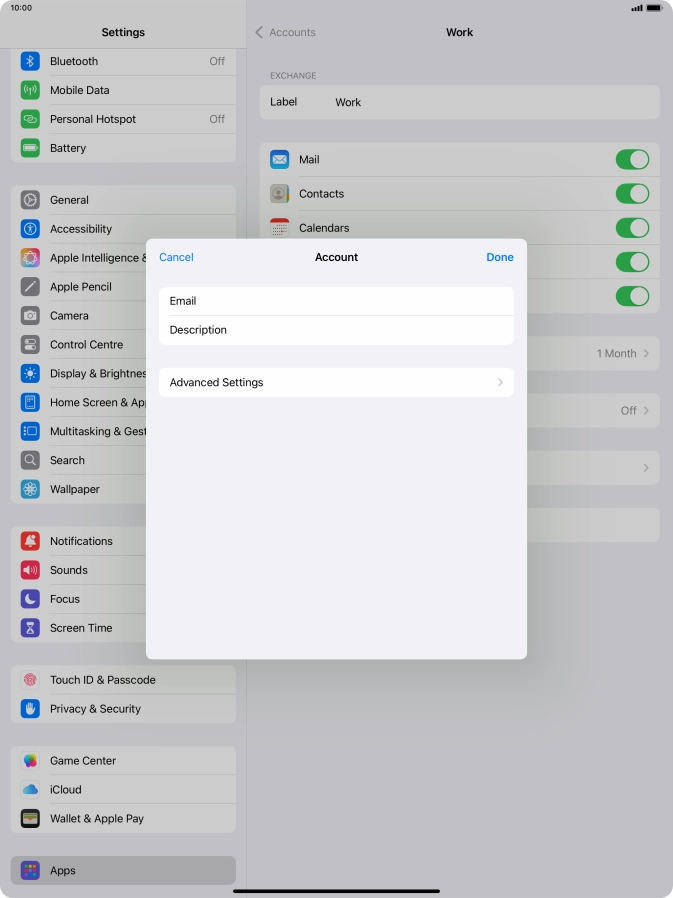
Task: Open the Touch ID & Passcode icon
Action: click(x=30, y=680)
